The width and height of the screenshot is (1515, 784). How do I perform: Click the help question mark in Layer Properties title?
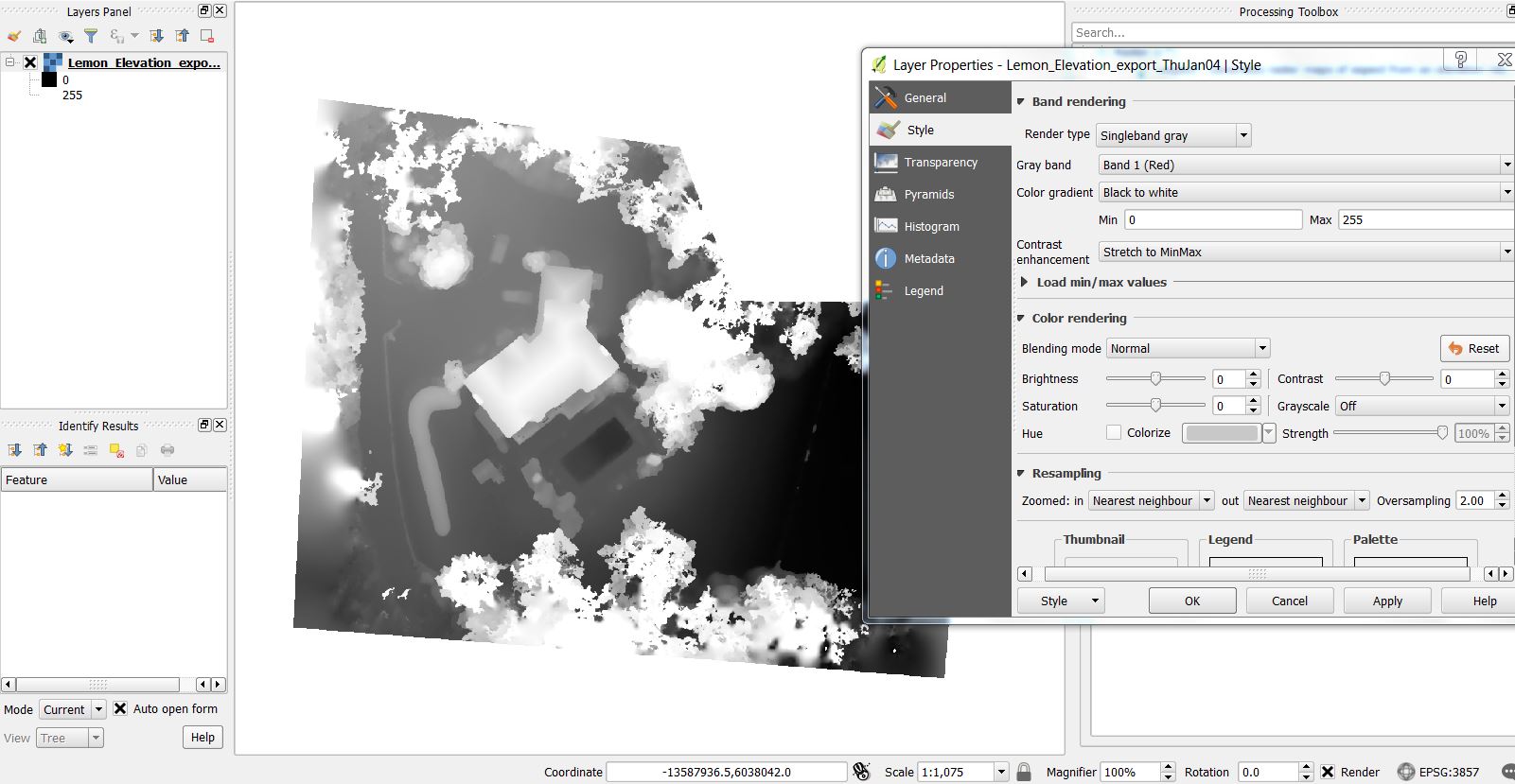coord(1461,60)
